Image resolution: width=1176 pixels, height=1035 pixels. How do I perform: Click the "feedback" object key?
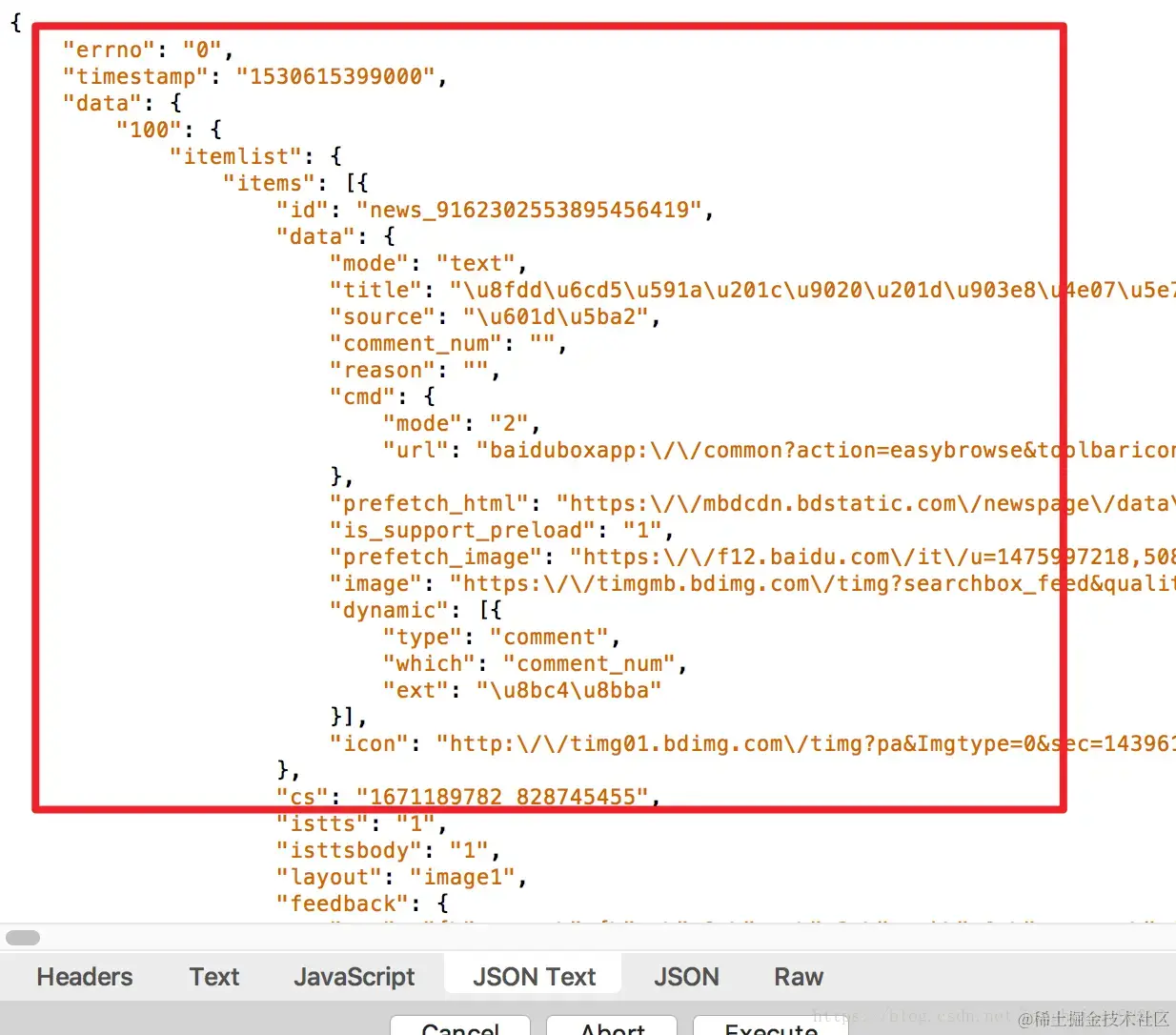pos(342,903)
